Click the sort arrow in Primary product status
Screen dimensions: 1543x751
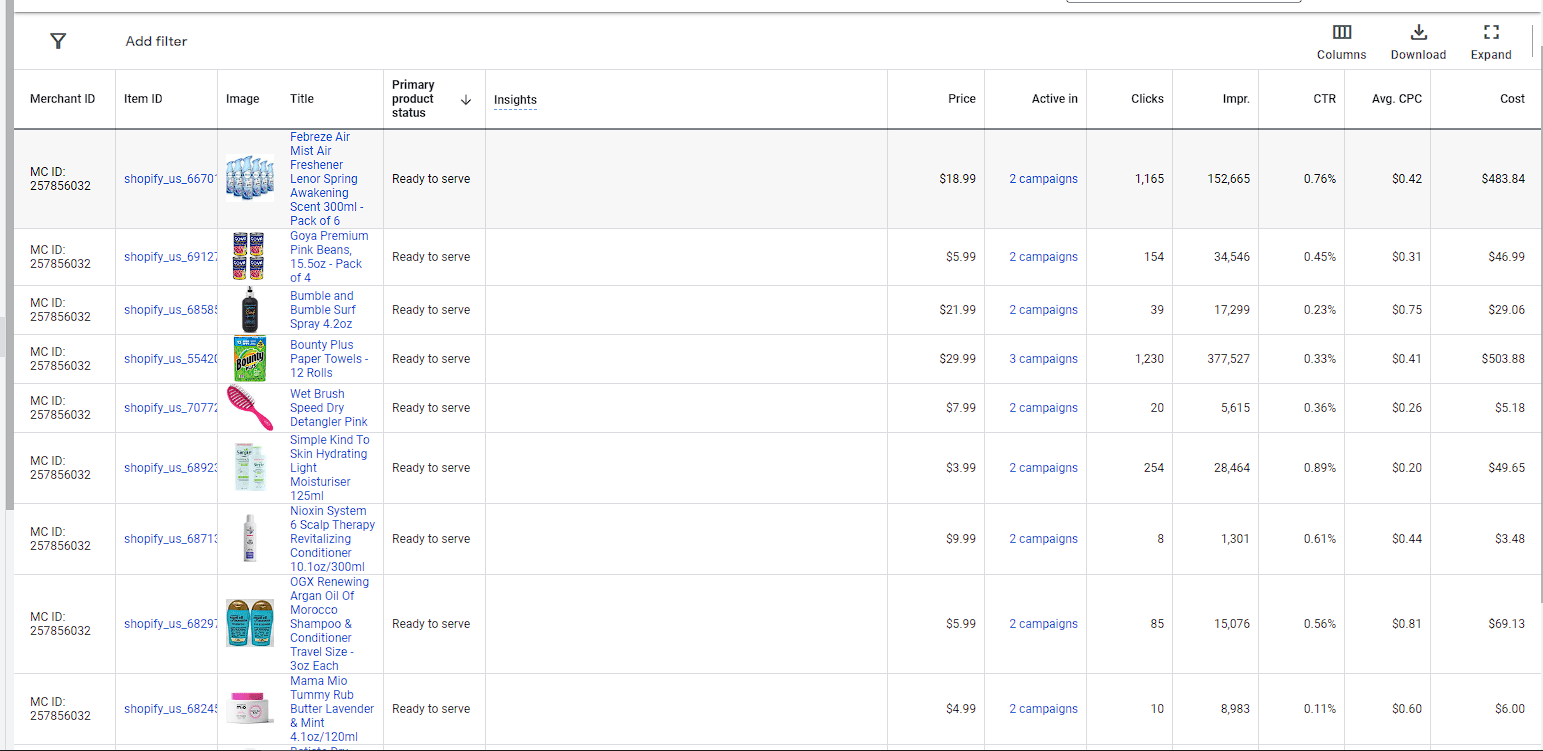(x=465, y=99)
